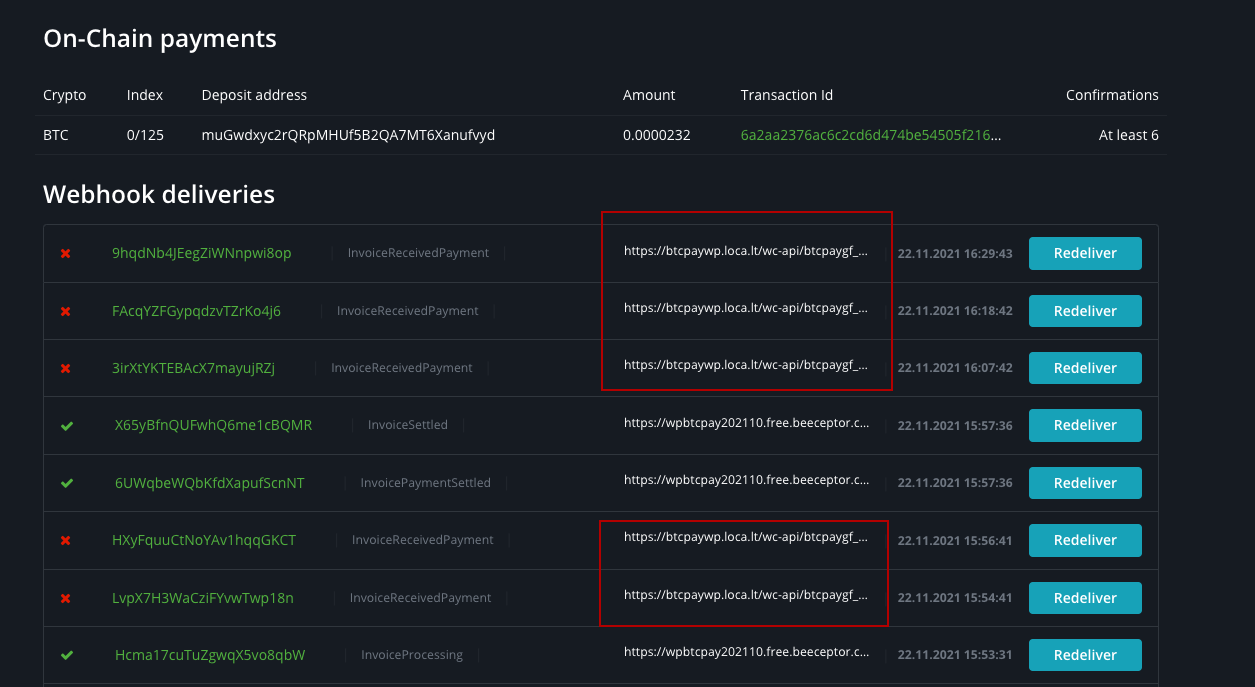Click the truncated btcpaywp.loca.lt URL in first row
This screenshot has width=1255, height=687.
click(744, 251)
